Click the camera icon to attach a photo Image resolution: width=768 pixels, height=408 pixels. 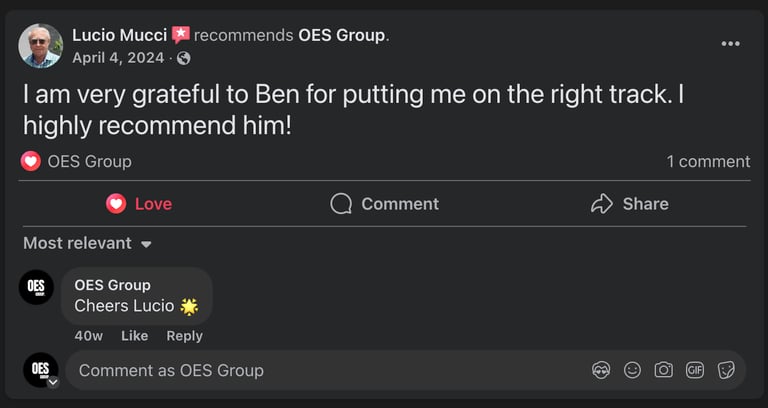664,370
